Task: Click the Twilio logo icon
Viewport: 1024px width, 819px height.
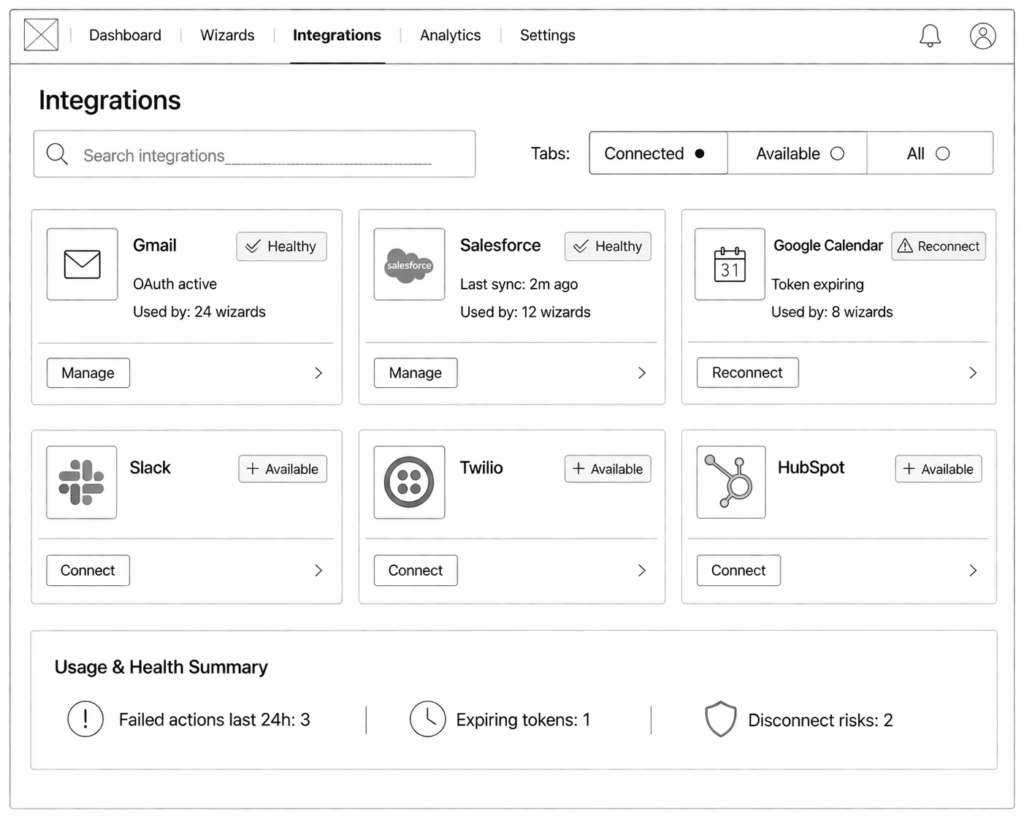Action: pyautogui.click(x=409, y=482)
